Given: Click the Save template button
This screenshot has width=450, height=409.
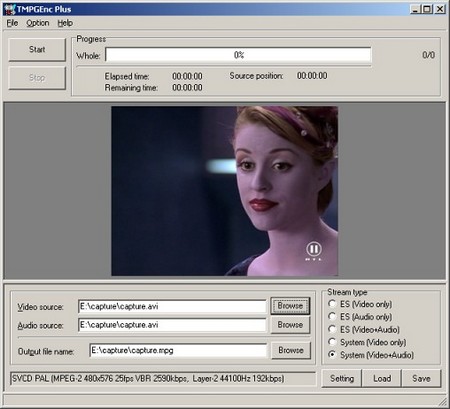Looking at the screenshot, I should click(421, 378).
